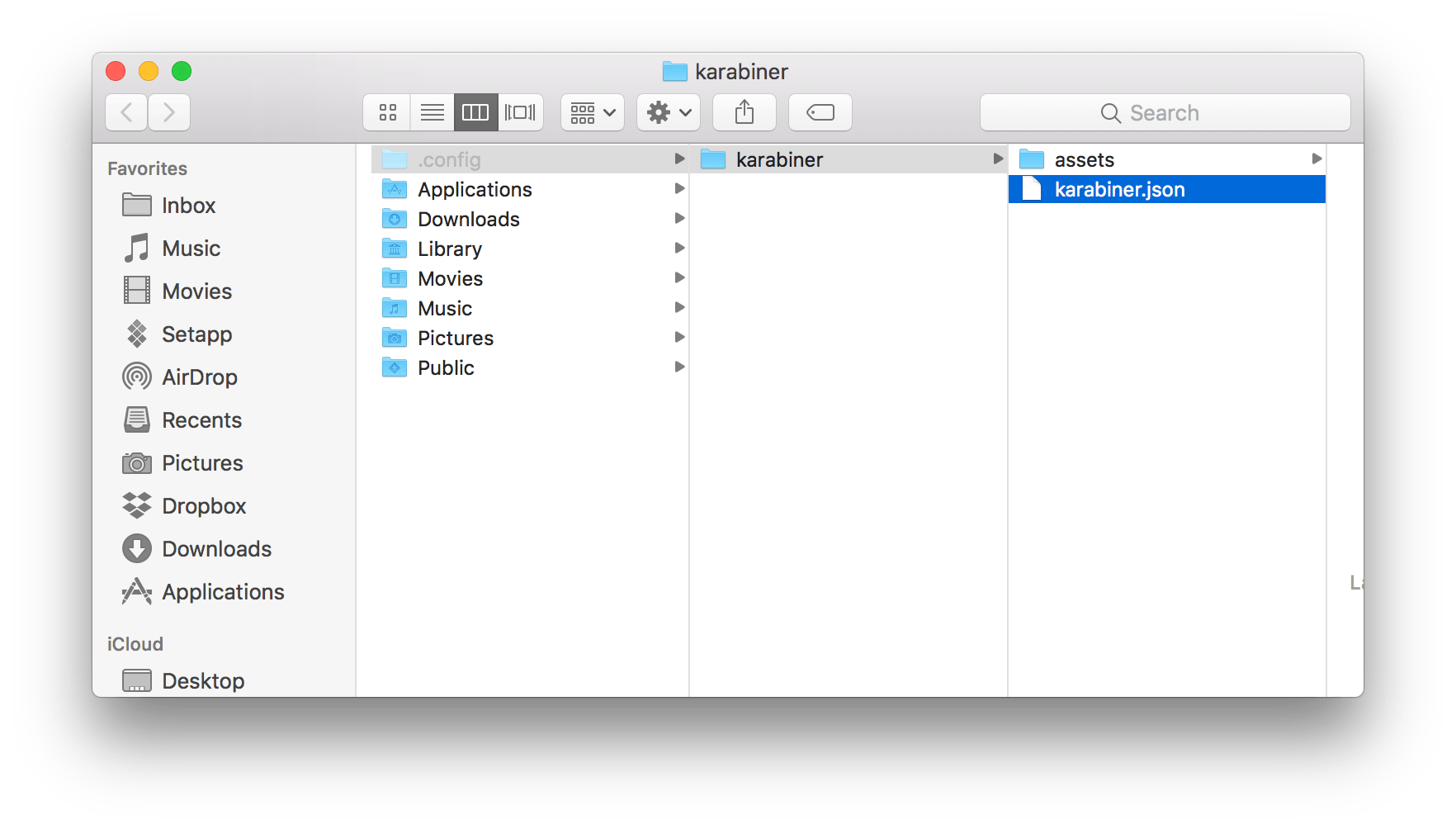Expand the assets folder

1084,159
